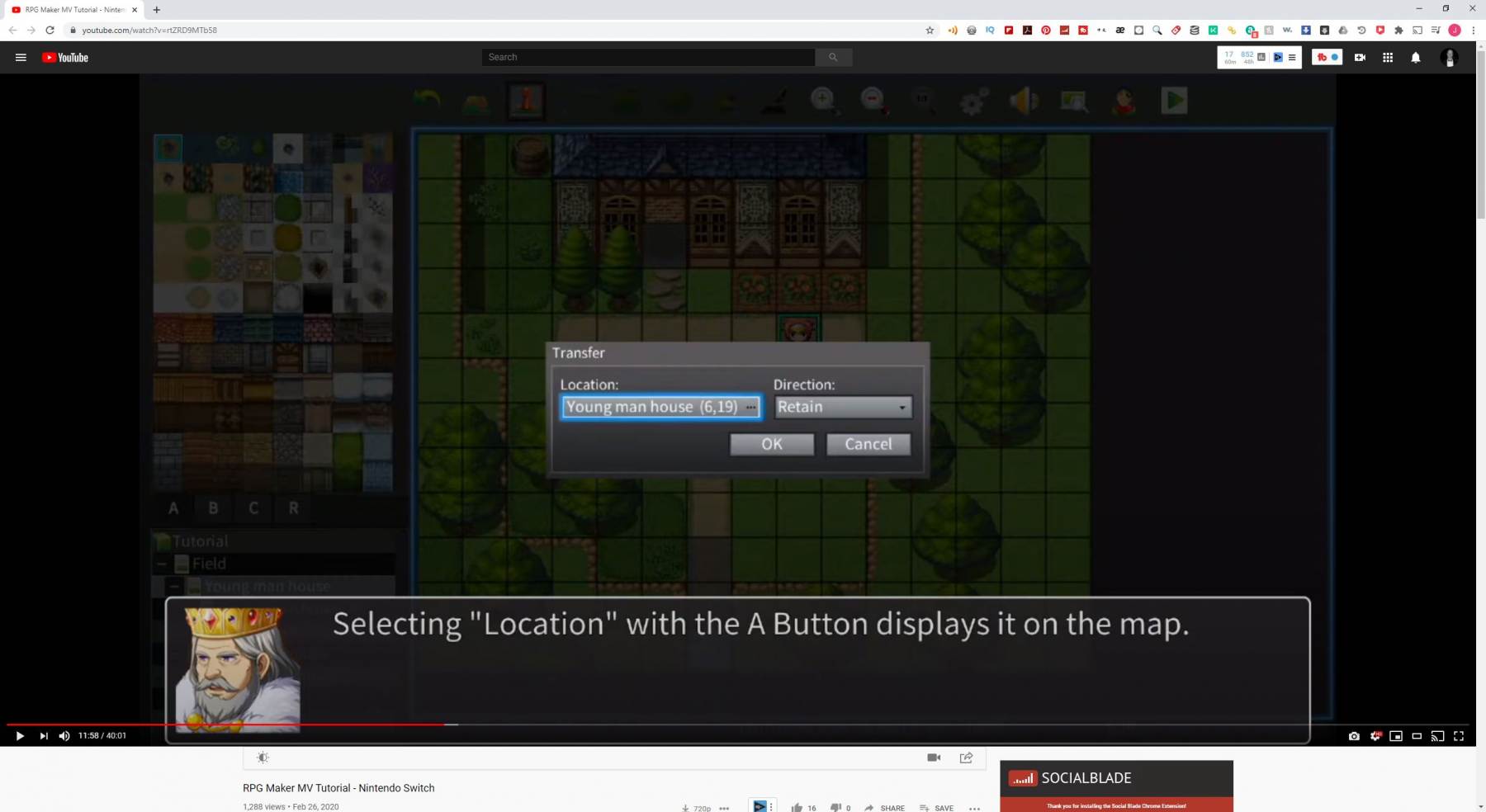Open the TubeBuddy extension button
Viewport: 1486px width, 812px height.
[x=1327, y=57]
